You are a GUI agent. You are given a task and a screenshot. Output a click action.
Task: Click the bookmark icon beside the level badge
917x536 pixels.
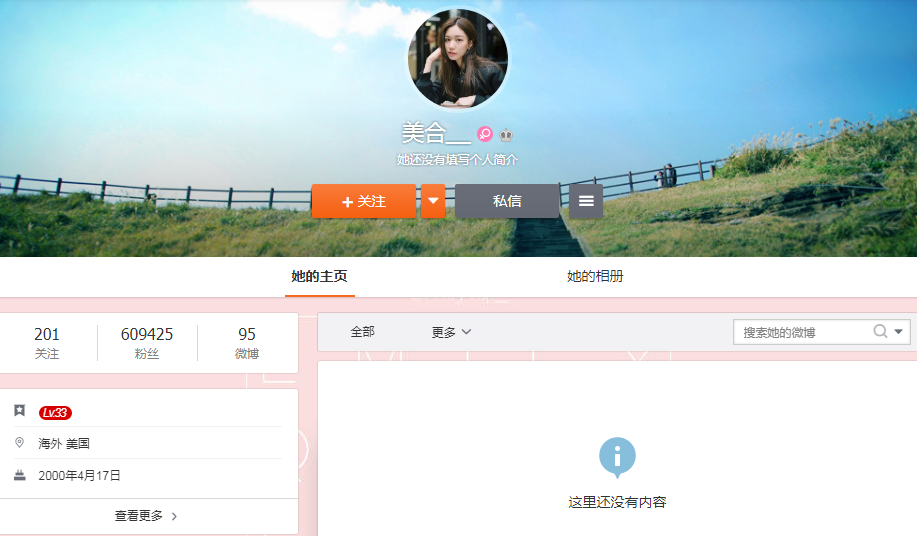click(x=20, y=411)
